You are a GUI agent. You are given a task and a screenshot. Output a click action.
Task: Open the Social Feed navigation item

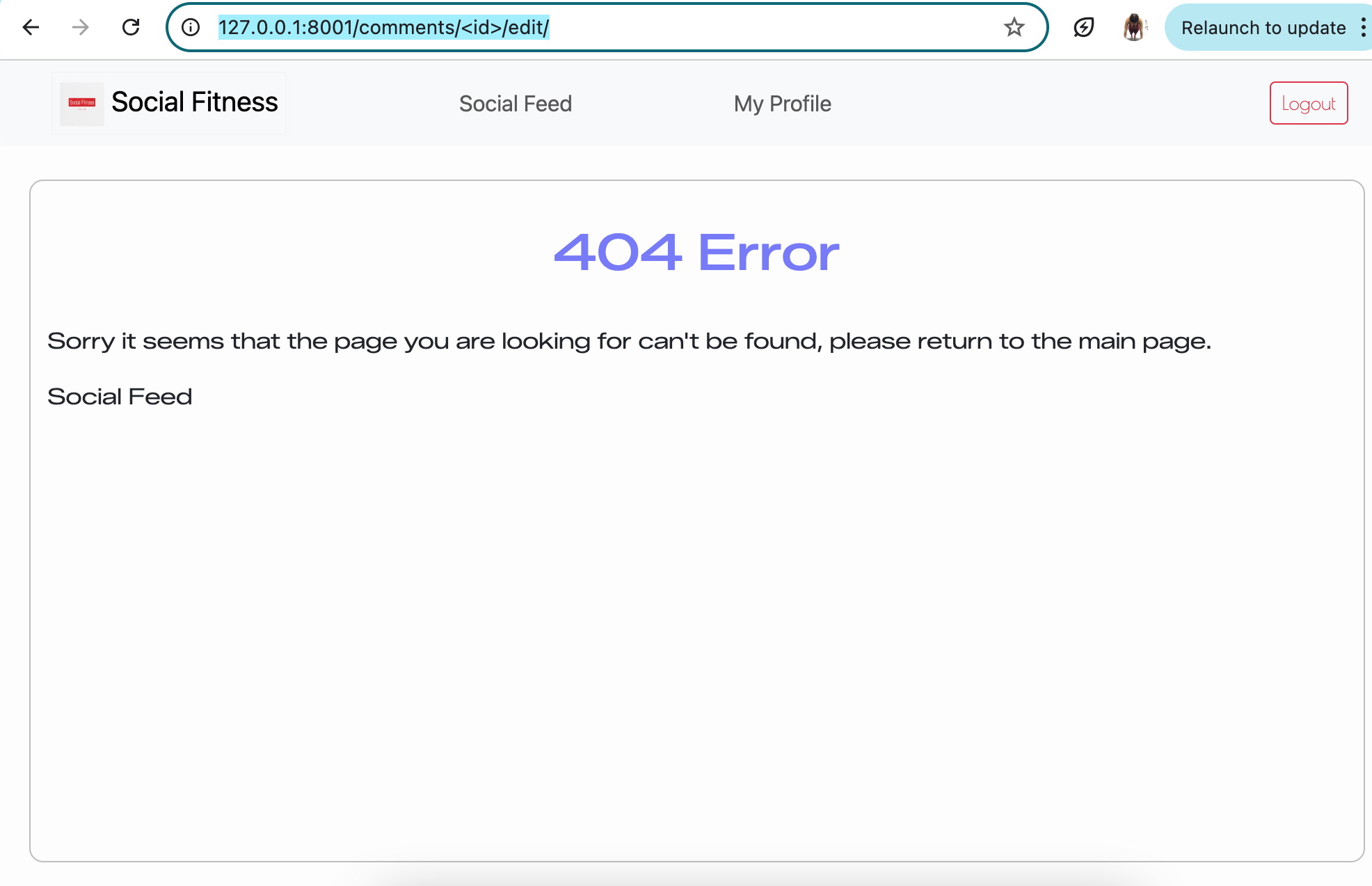[x=515, y=103]
